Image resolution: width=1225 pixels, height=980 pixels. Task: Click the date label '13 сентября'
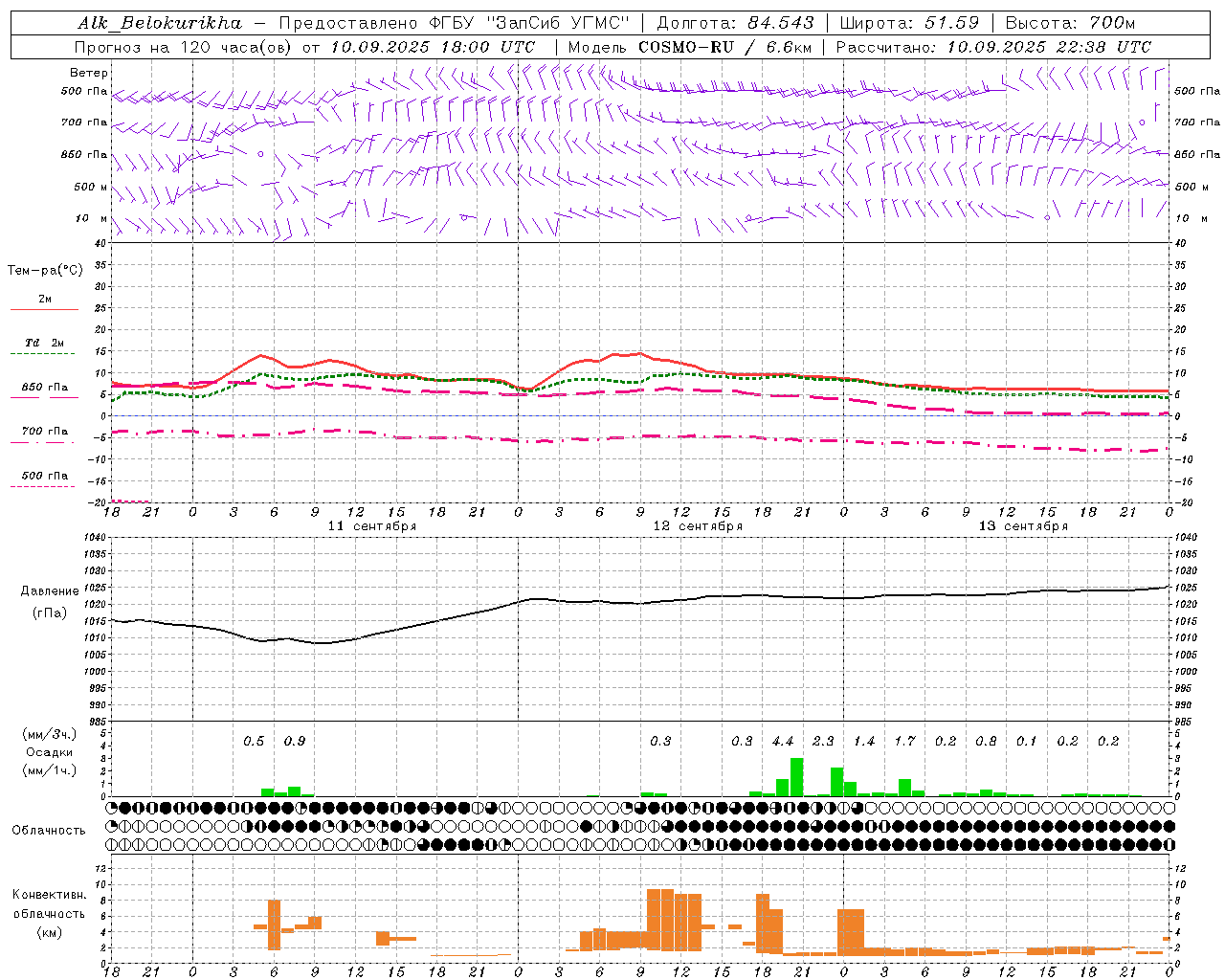click(1023, 526)
